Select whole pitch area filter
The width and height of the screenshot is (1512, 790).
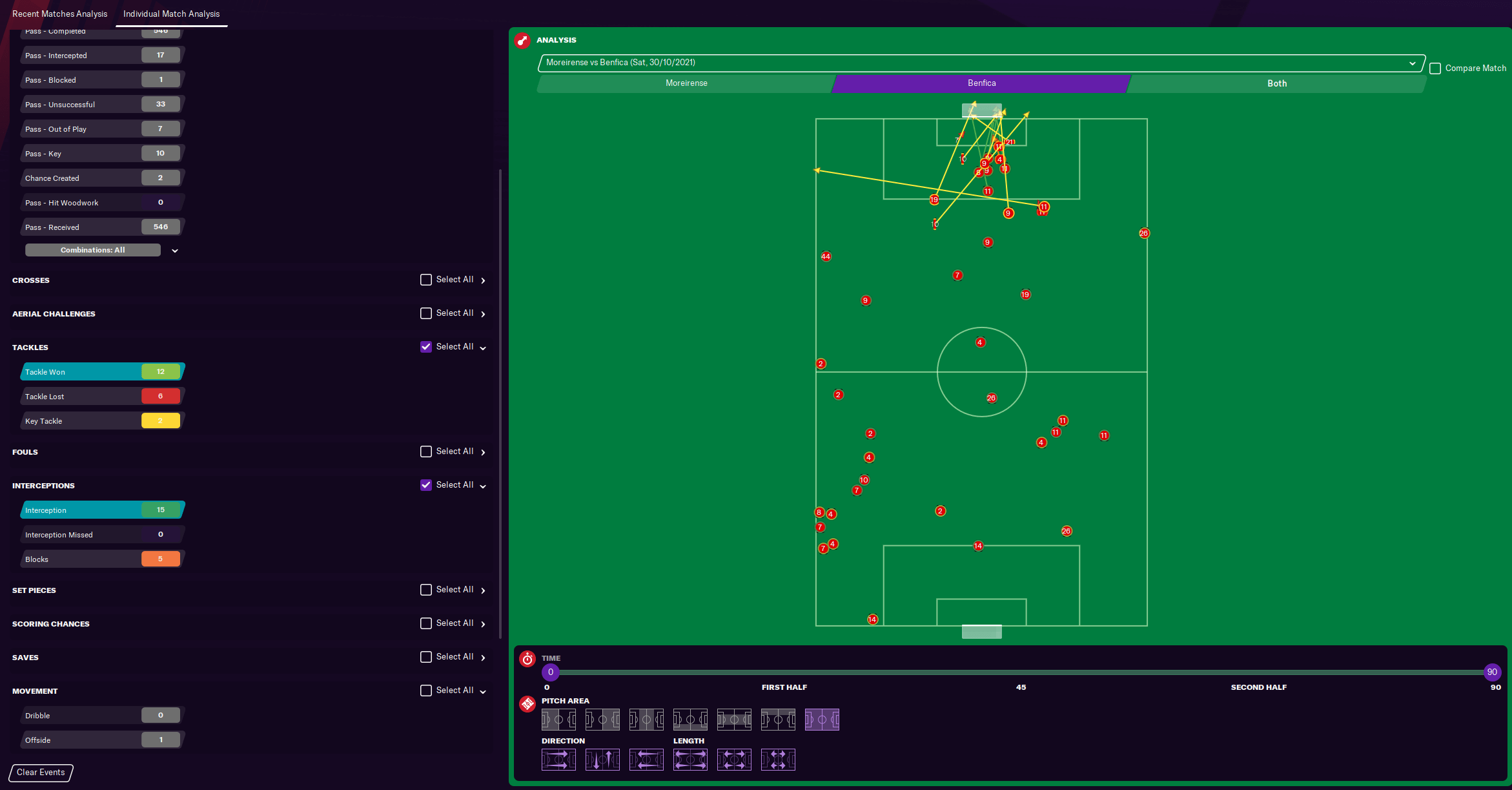[x=822, y=719]
